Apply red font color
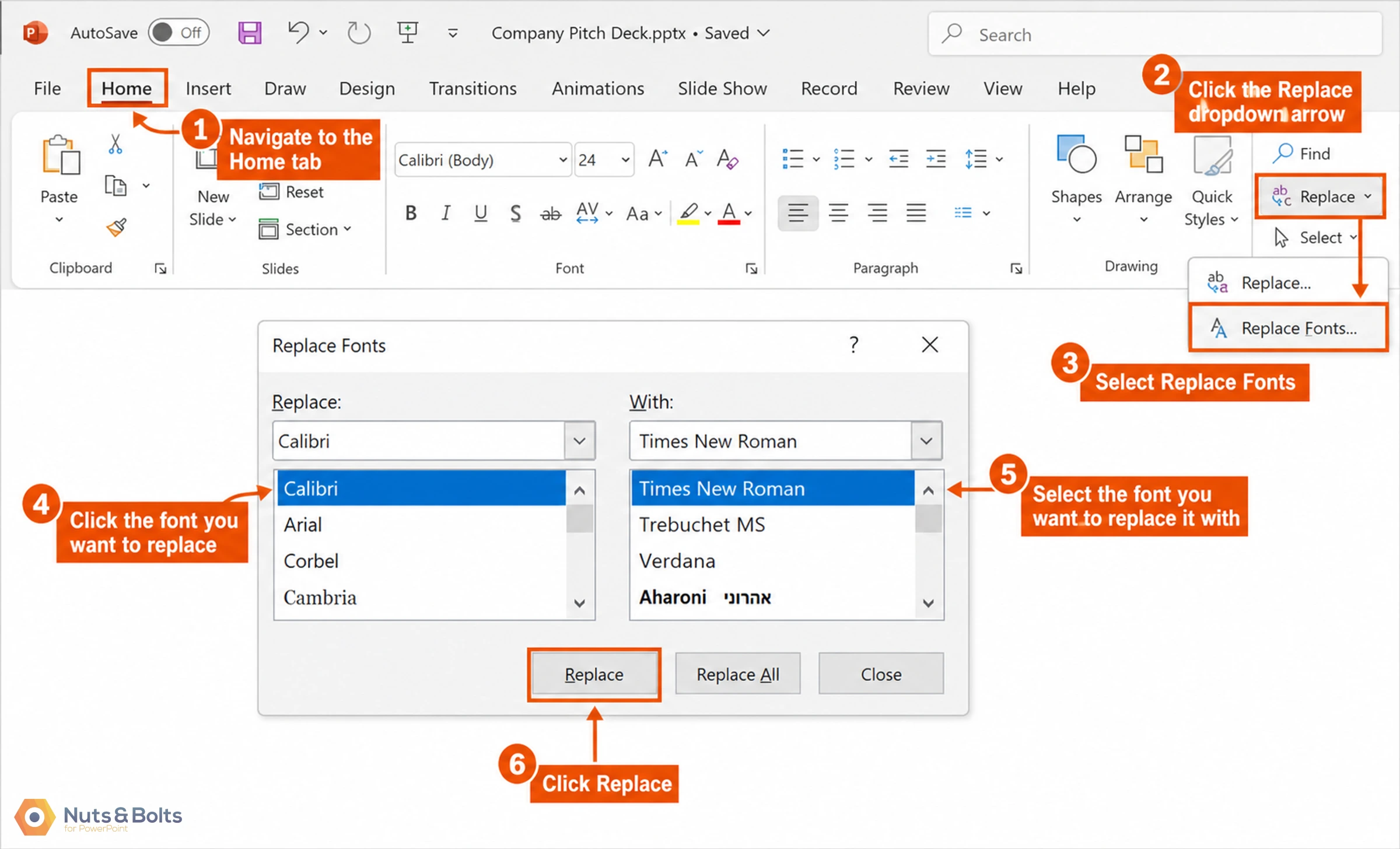The height and width of the screenshot is (849, 1400). click(x=729, y=213)
